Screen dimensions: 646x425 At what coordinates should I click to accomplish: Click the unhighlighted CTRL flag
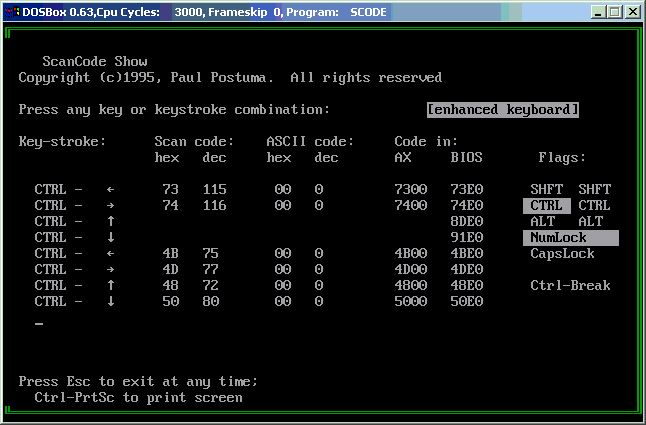(594, 205)
